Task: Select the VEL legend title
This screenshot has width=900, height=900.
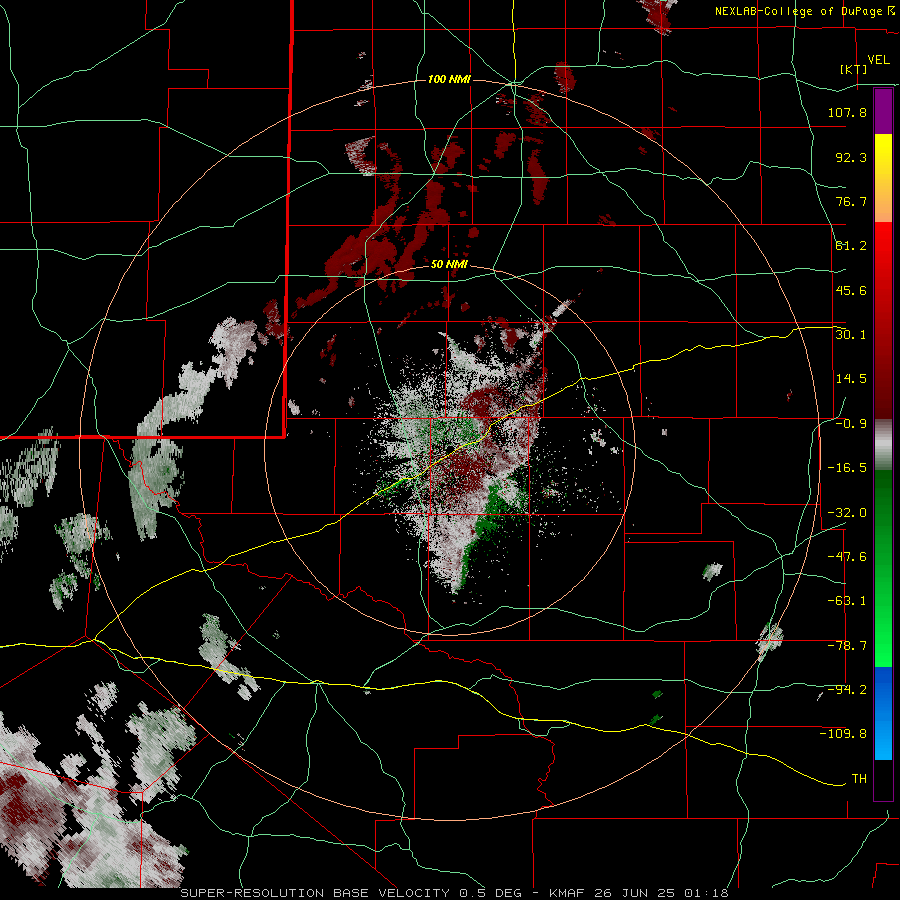Action: [x=878, y=60]
